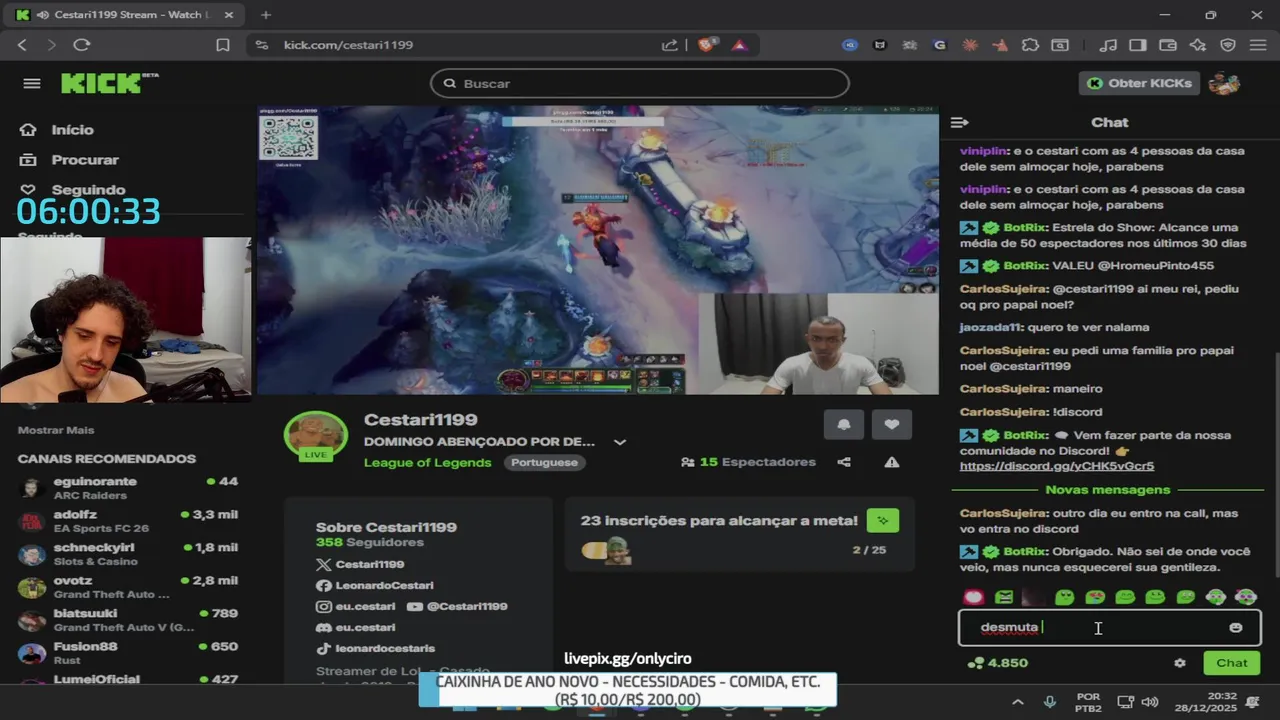This screenshot has height=720, width=1280.
Task: Click the KICK logo
Action: point(109,83)
